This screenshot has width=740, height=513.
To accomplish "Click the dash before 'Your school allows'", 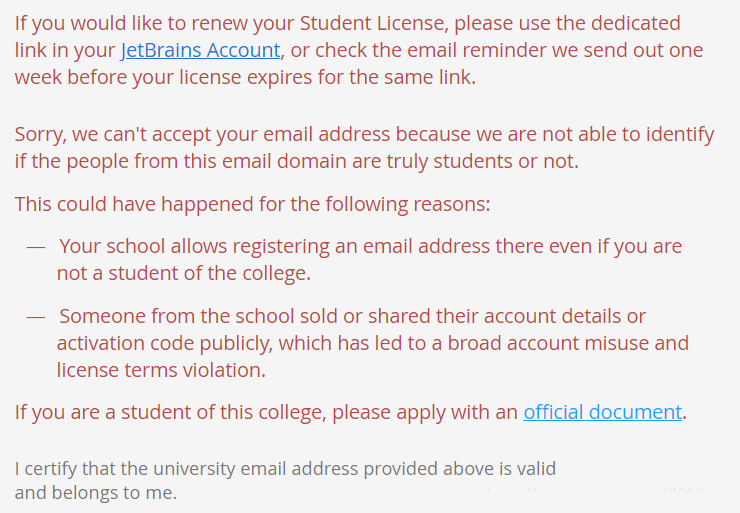I will (x=36, y=246).
